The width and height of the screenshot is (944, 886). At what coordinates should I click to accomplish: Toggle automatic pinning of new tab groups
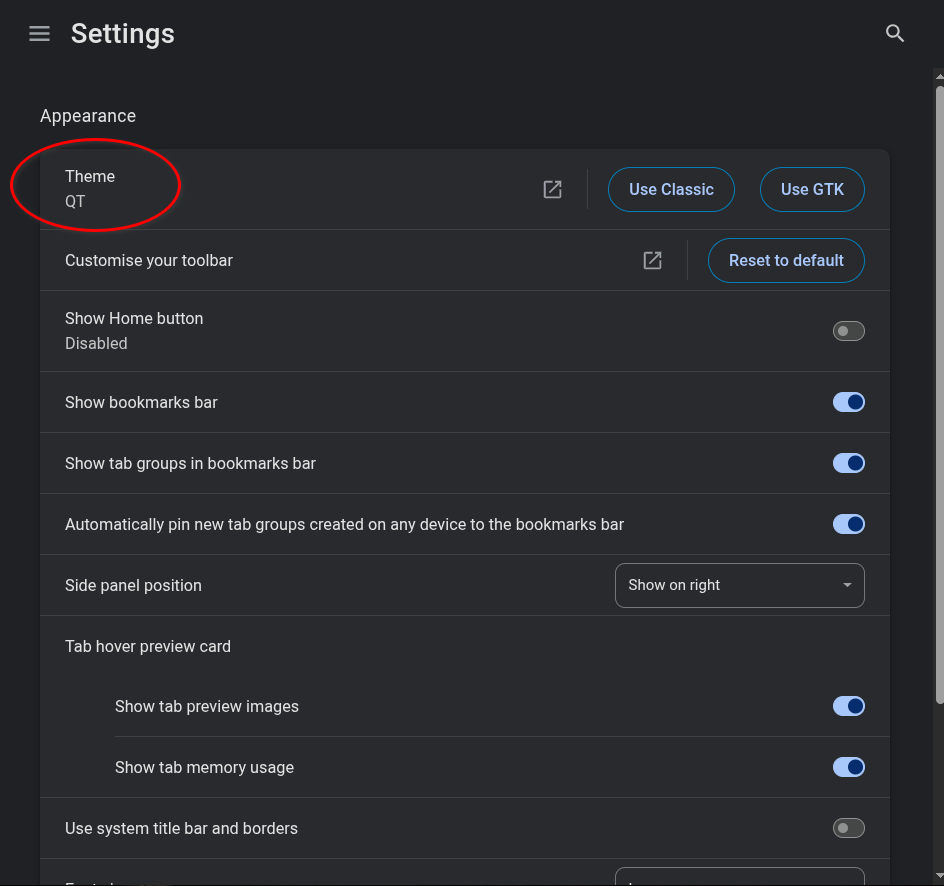click(848, 524)
